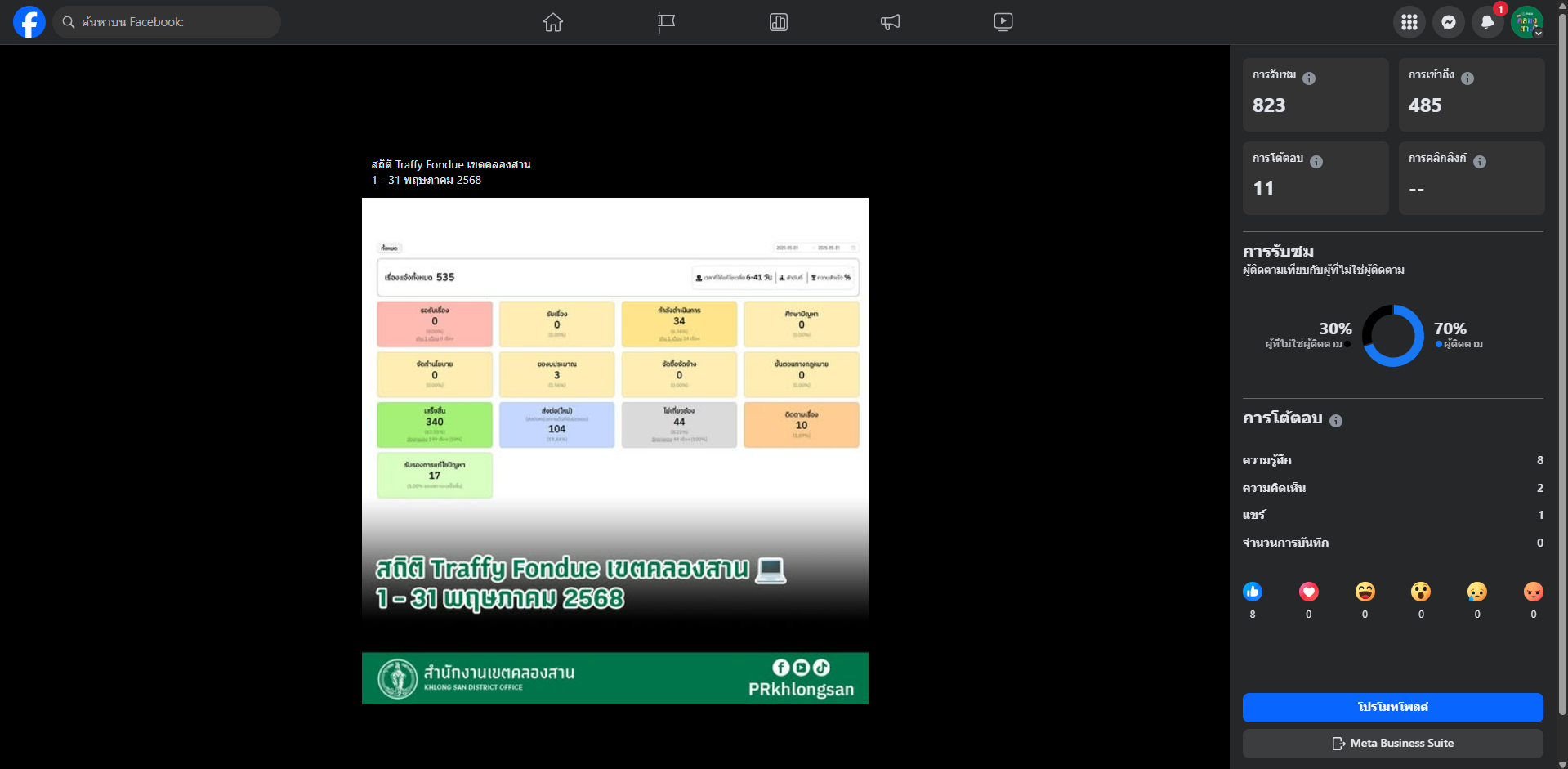
Task: Click the blue ส่งต่อ 104 tile
Action: [556, 425]
